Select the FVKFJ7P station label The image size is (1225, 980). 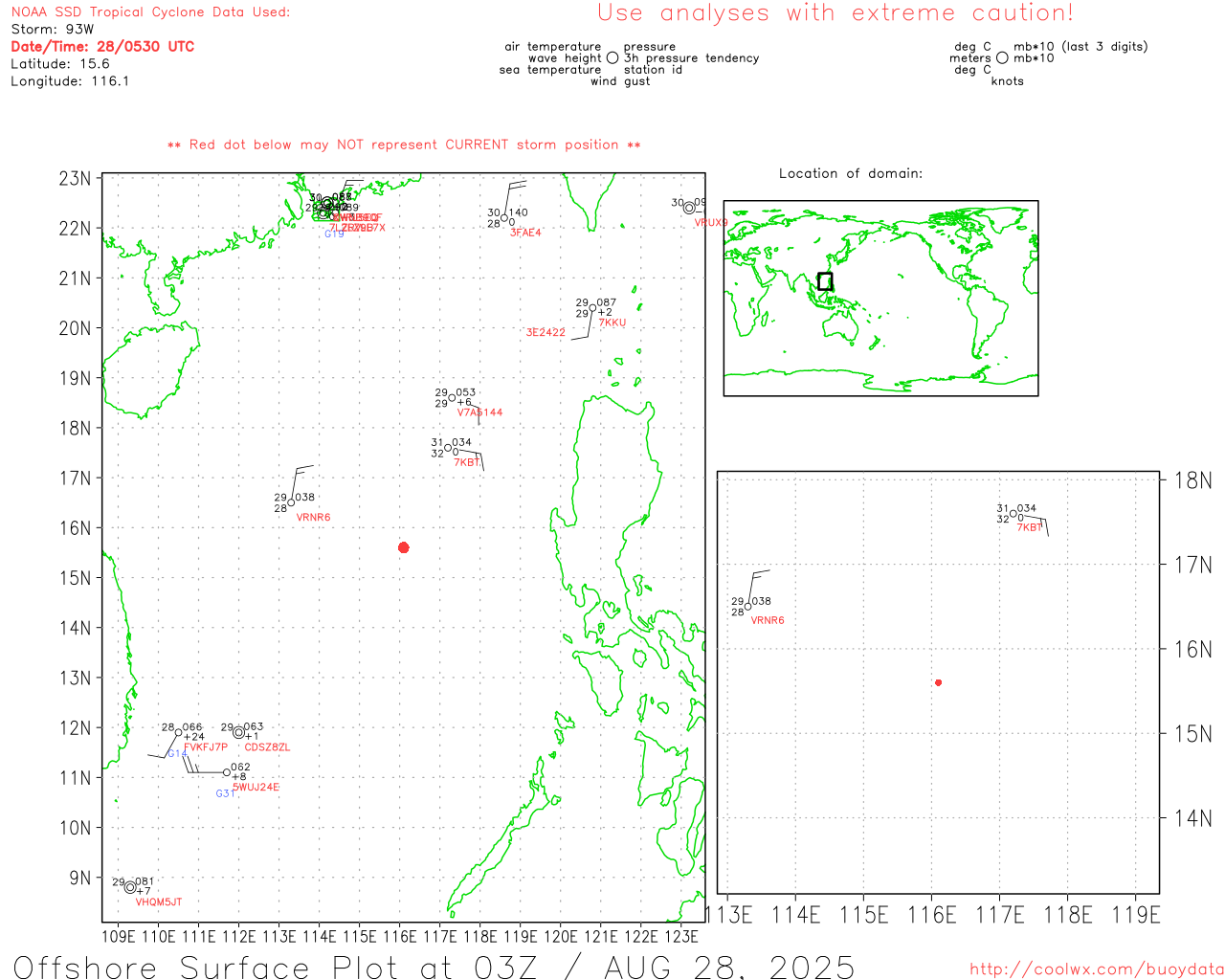[x=206, y=747]
